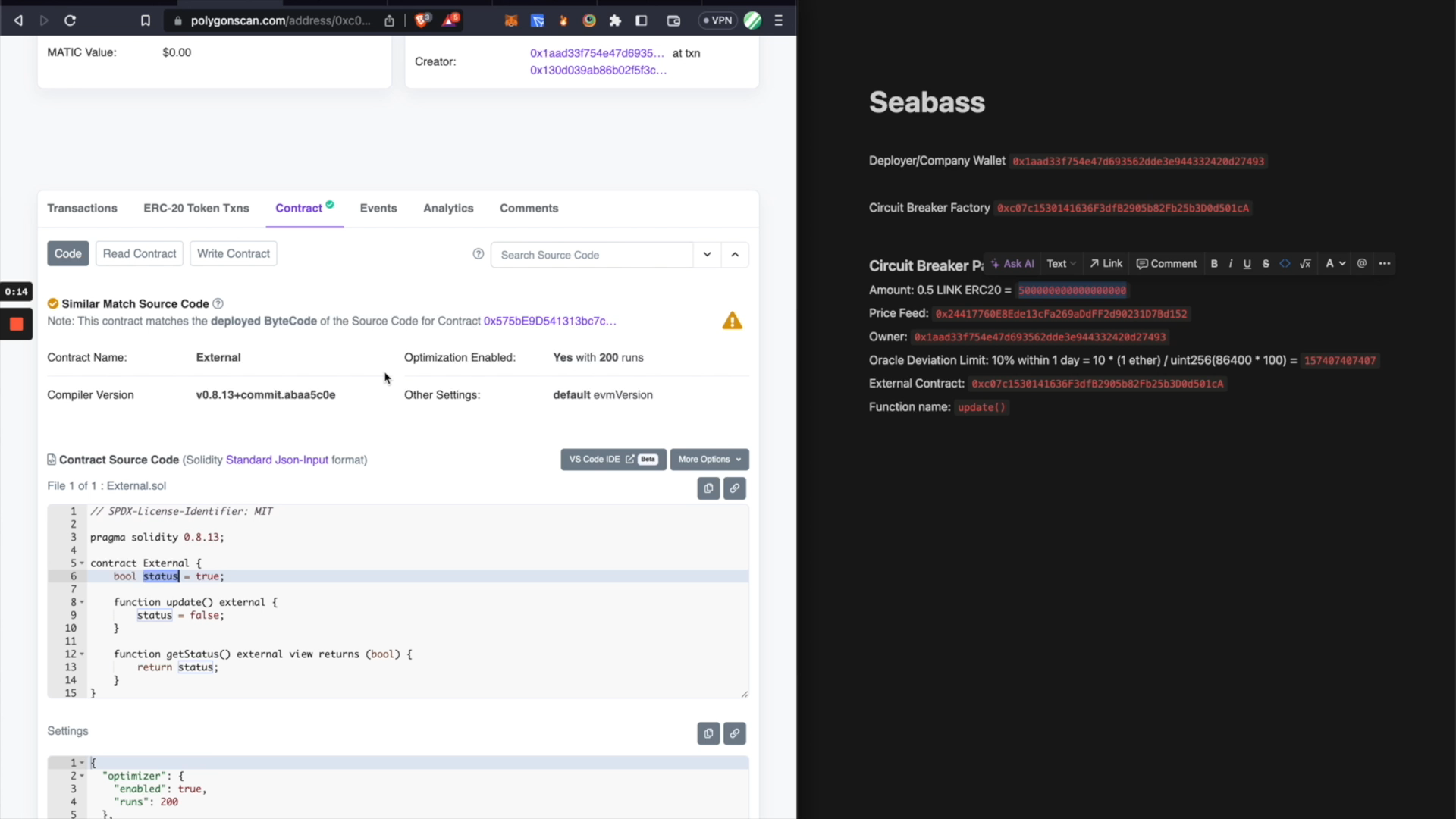Open the browser hamburger menu
1456x819 pixels.
778,20
